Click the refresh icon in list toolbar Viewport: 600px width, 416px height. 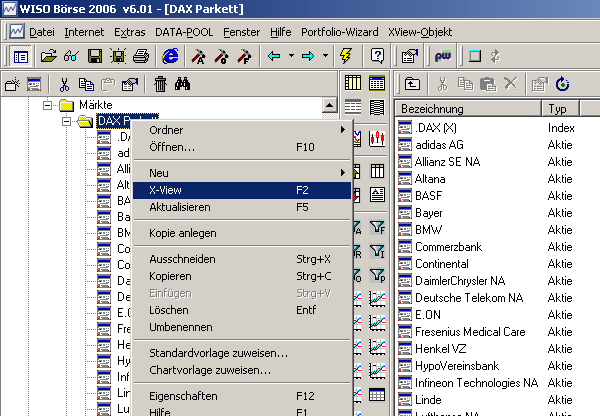click(x=562, y=83)
